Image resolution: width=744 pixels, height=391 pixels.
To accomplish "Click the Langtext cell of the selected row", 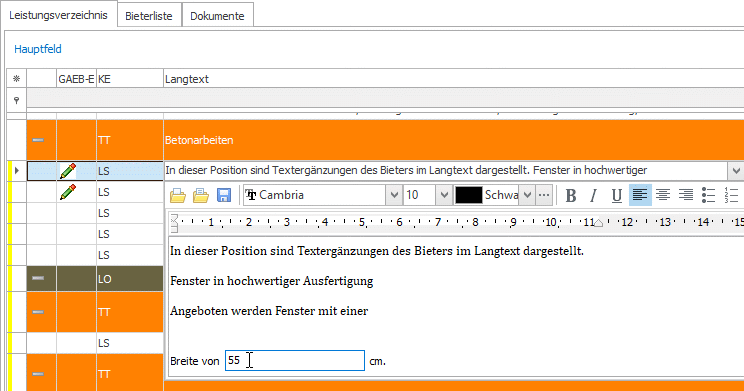I will [446, 170].
